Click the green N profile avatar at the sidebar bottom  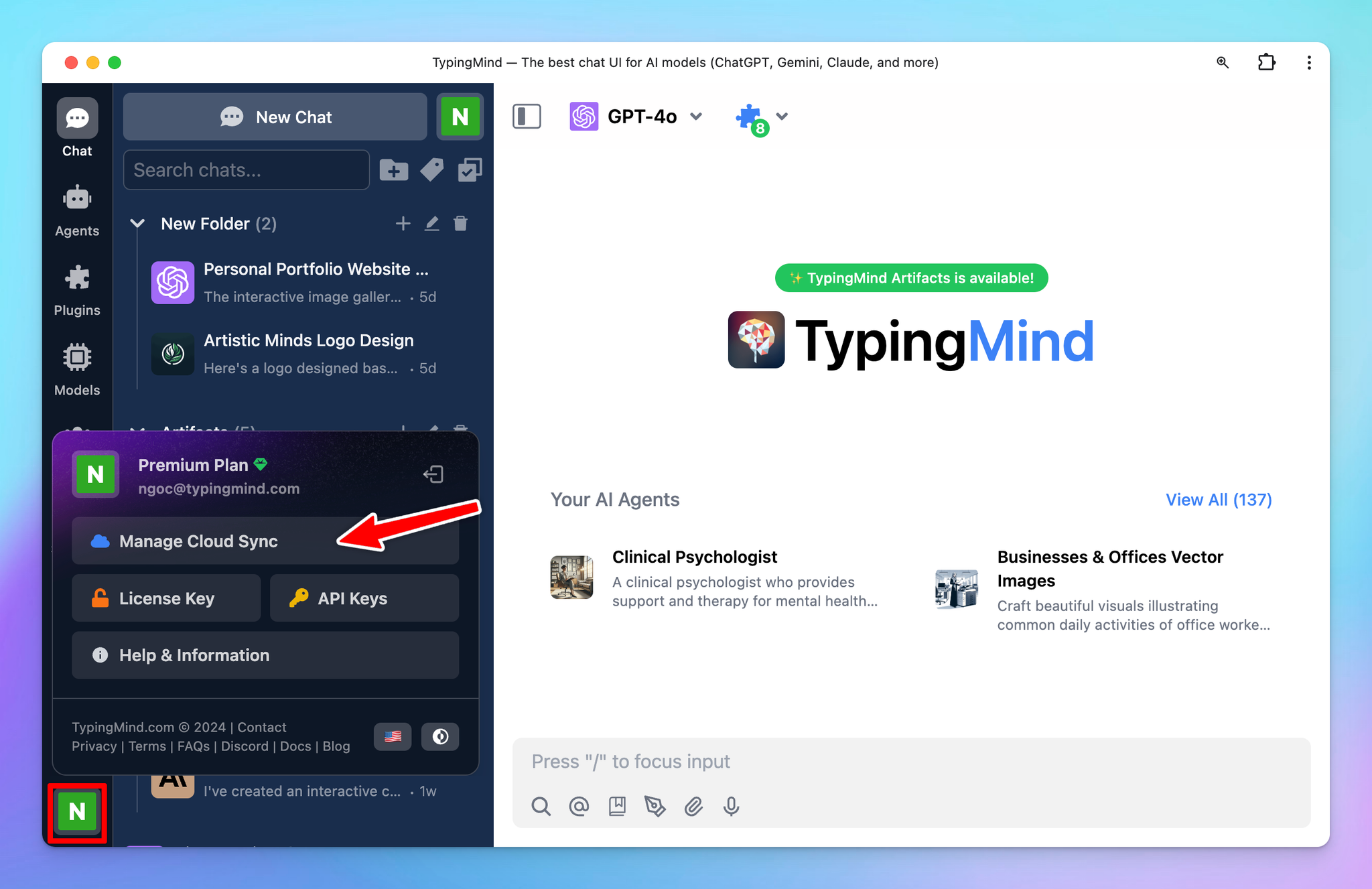pyautogui.click(x=77, y=812)
